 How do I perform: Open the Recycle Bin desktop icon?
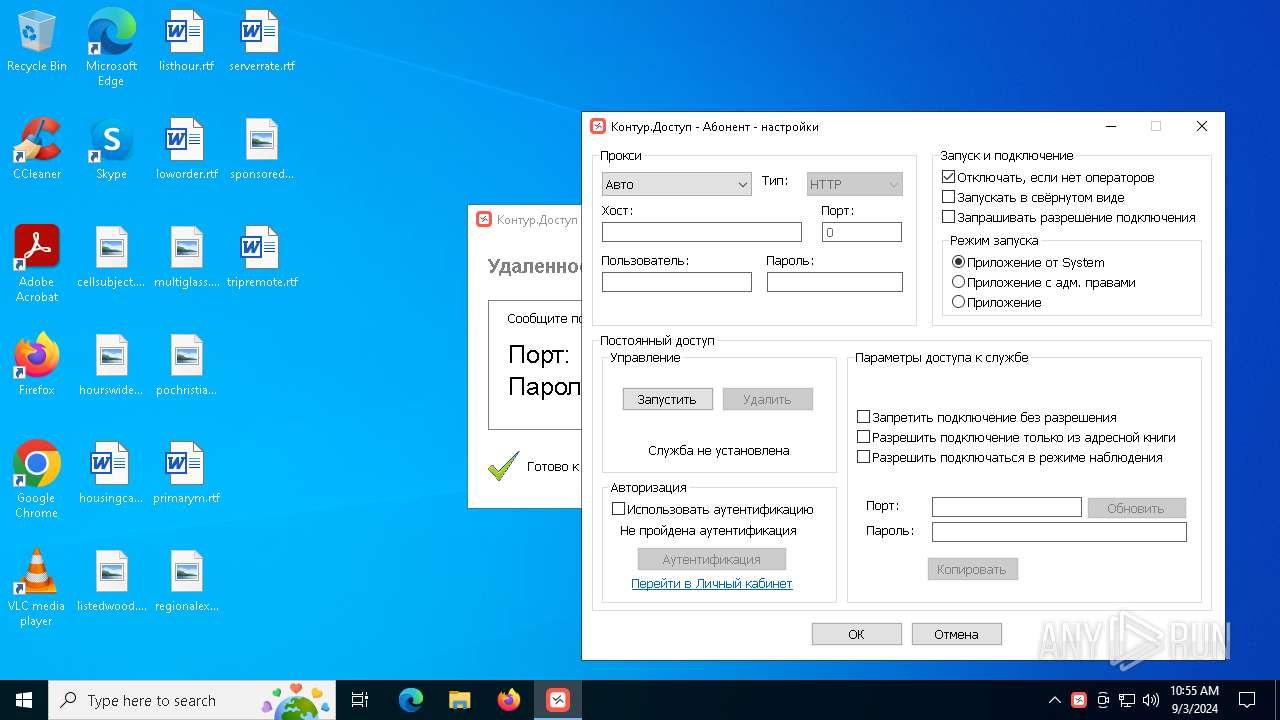coord(37,42)
